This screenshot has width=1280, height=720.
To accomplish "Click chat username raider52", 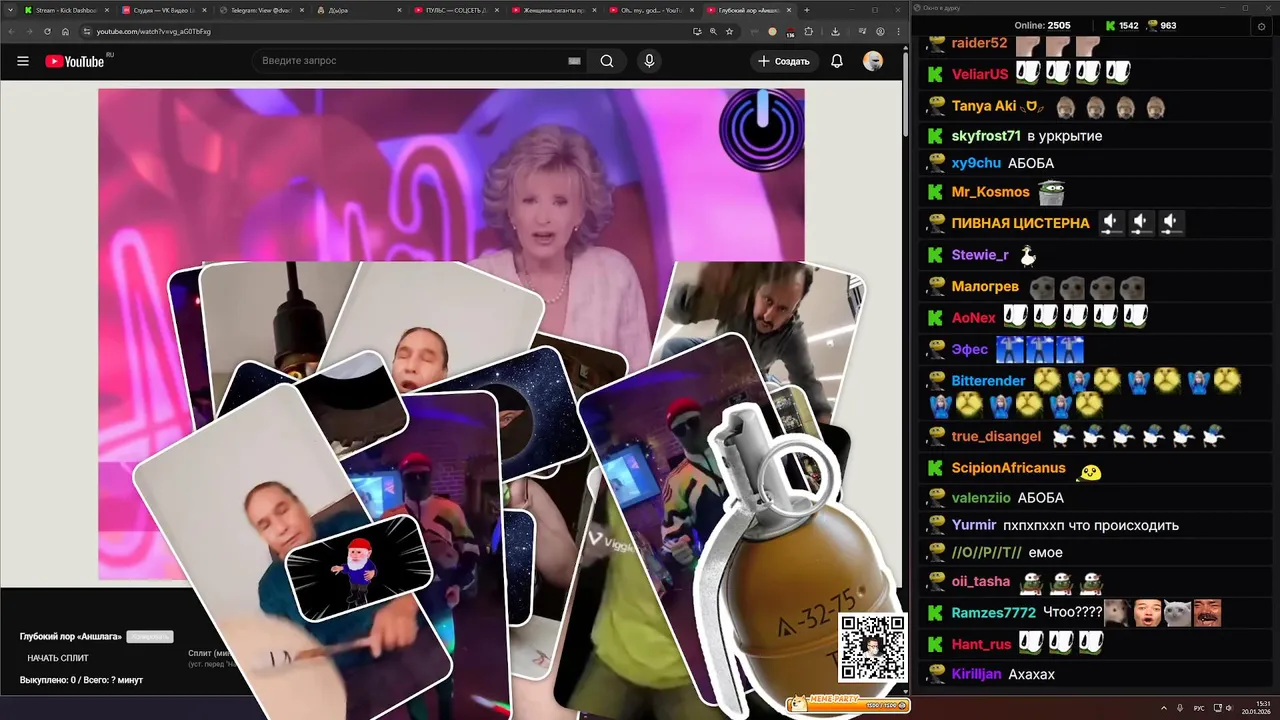I will [979, 43].
